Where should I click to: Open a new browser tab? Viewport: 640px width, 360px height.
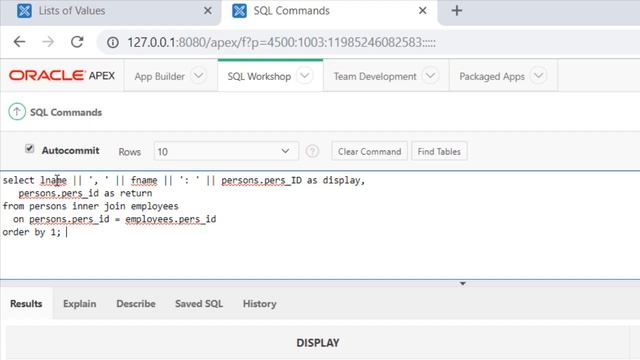click(457, 11)
